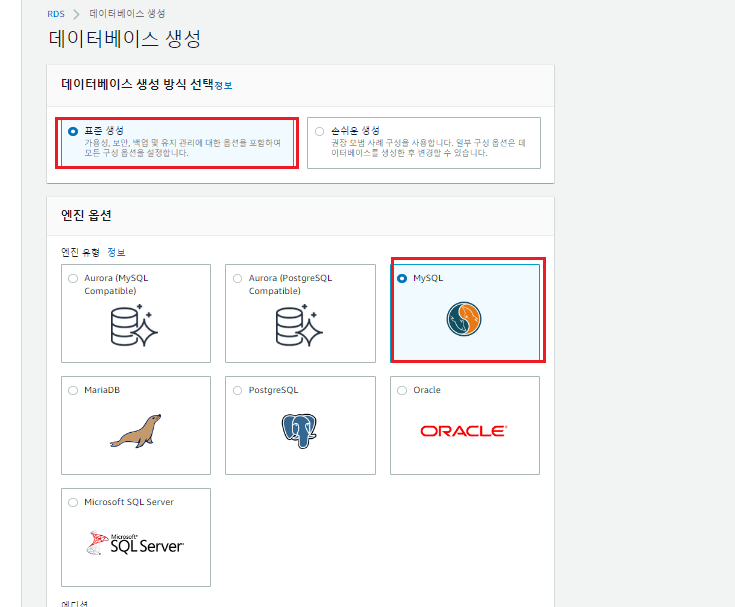The height and width of the screenshot is (607, 735).
Task: Click the Microsoft SQL Server logo
Action: (x=135, y=543)
